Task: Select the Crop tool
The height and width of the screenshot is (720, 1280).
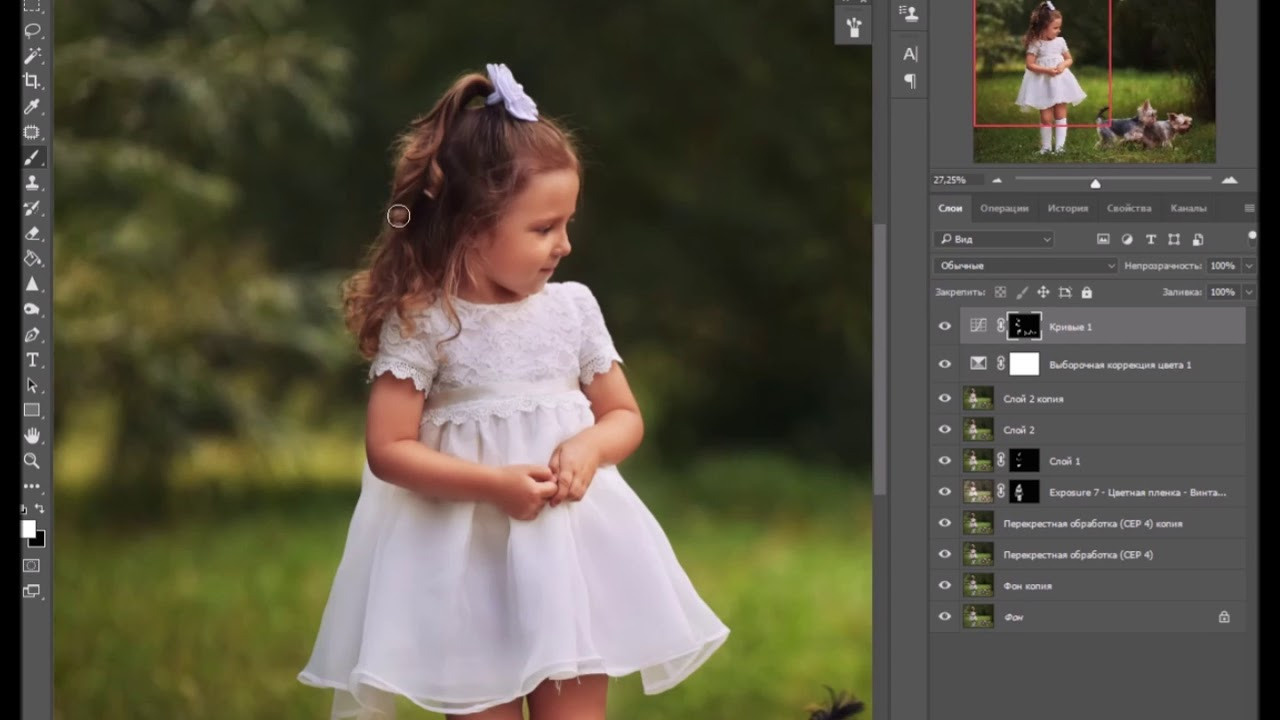Action: click(32, 81)
